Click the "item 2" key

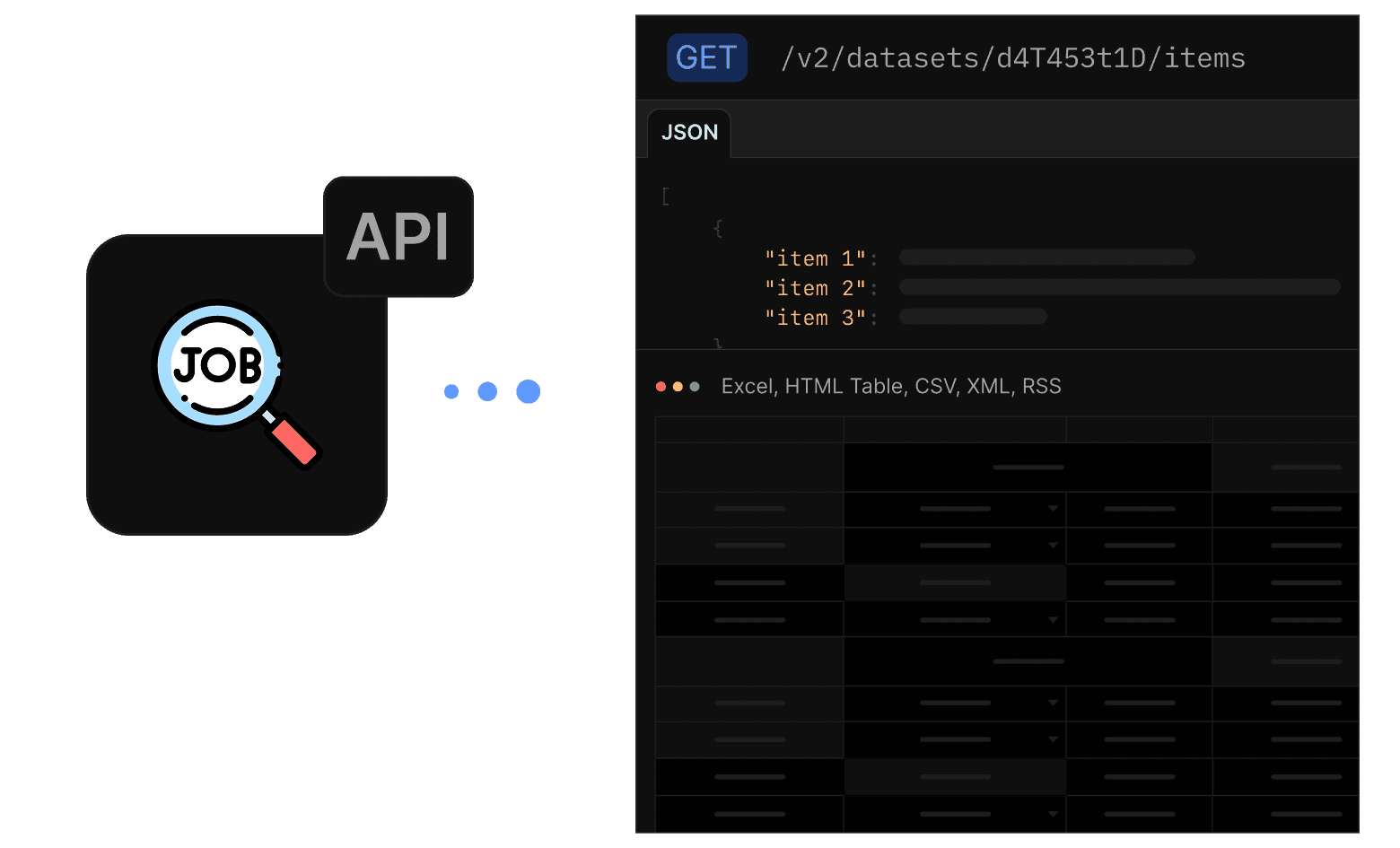pyautogui.click(x=816, y=288)
